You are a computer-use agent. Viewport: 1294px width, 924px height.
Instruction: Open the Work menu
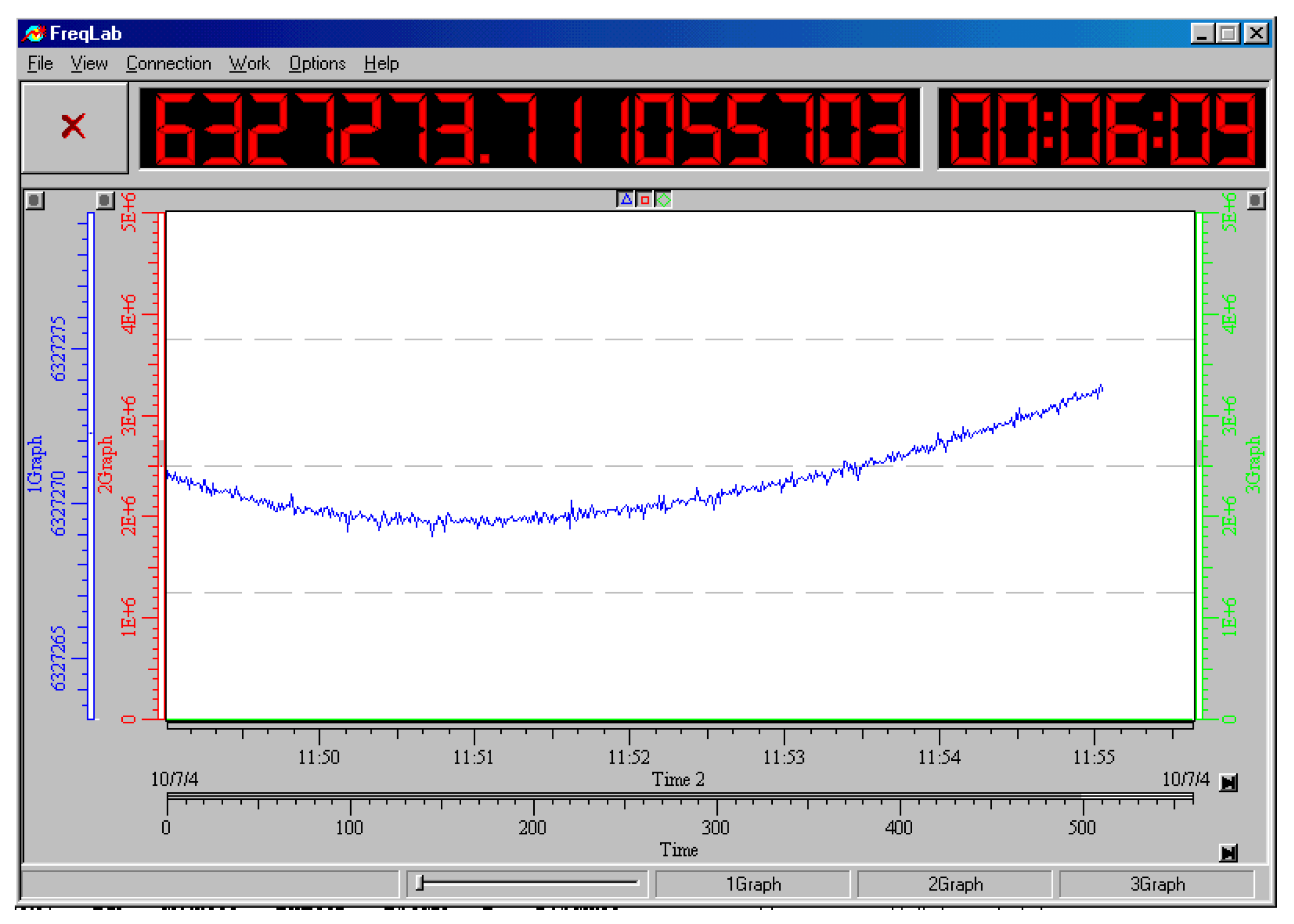point(249,63)
